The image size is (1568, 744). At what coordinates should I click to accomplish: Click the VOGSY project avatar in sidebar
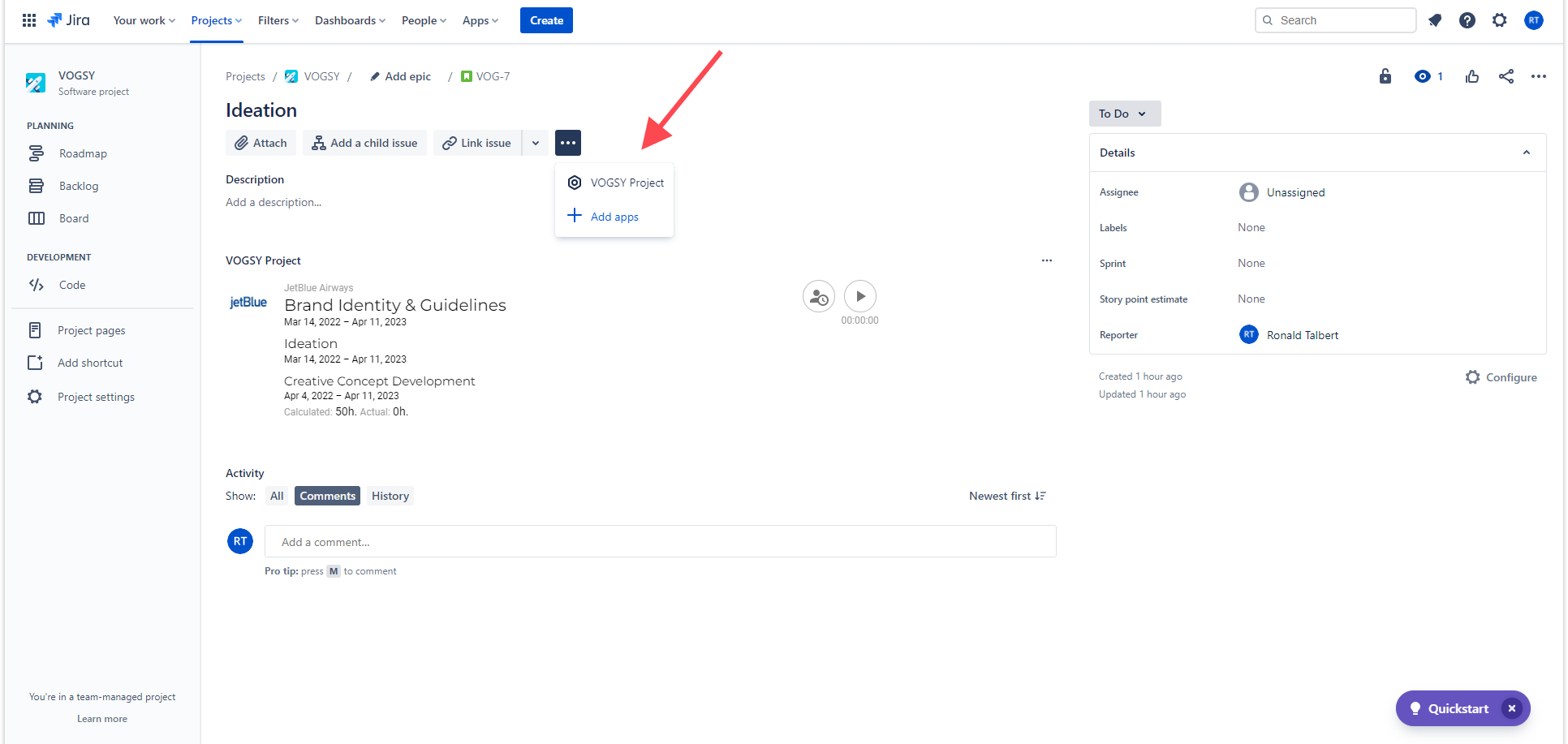tap(36, 83)
